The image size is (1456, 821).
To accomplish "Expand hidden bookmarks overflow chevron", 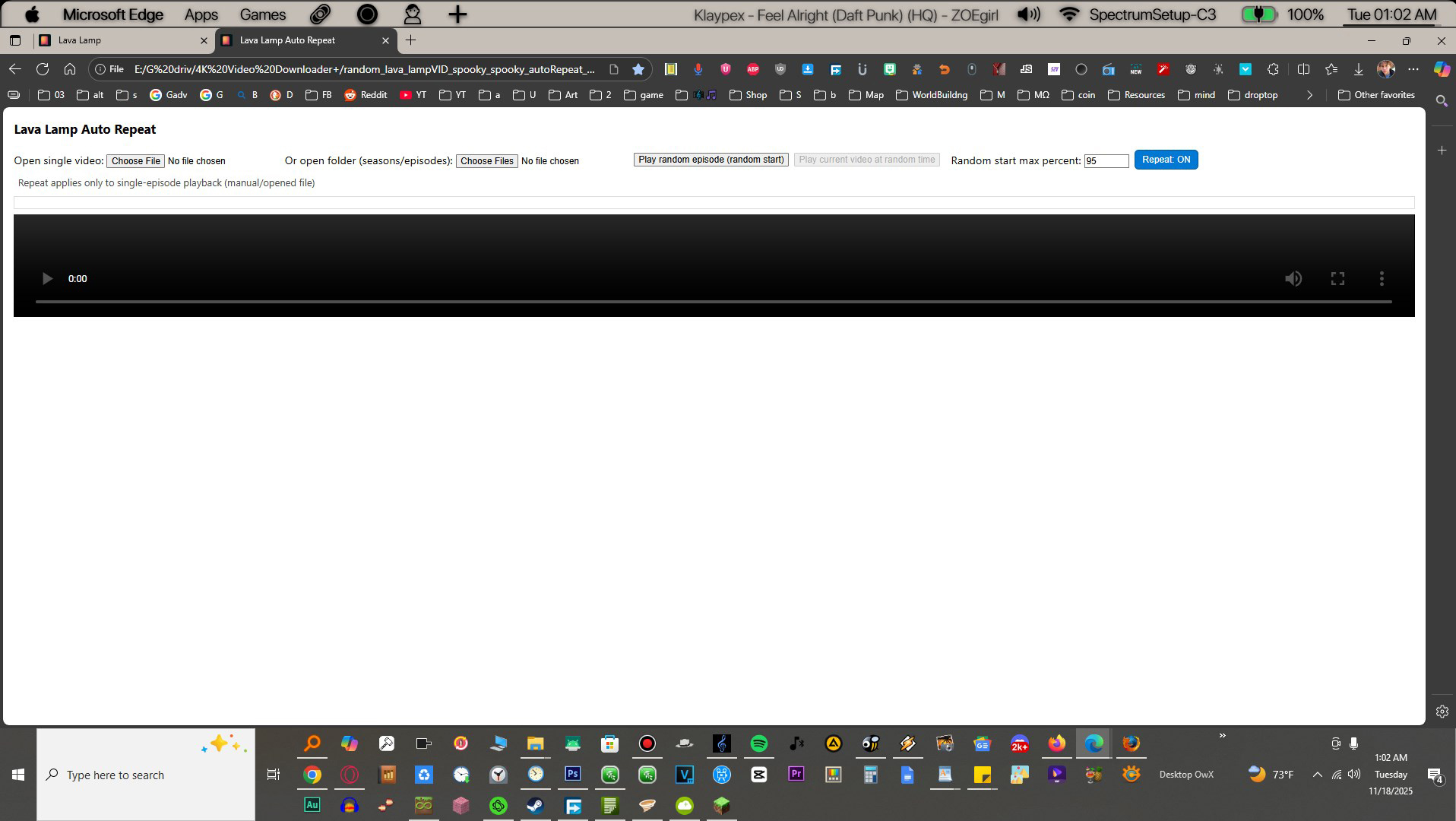I will (1309, 95).
